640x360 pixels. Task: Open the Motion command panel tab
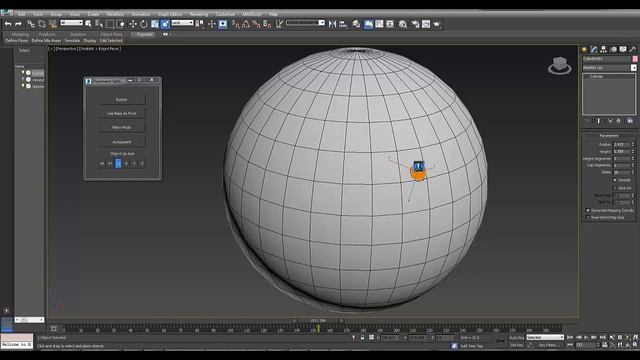(x=613, y=49)
